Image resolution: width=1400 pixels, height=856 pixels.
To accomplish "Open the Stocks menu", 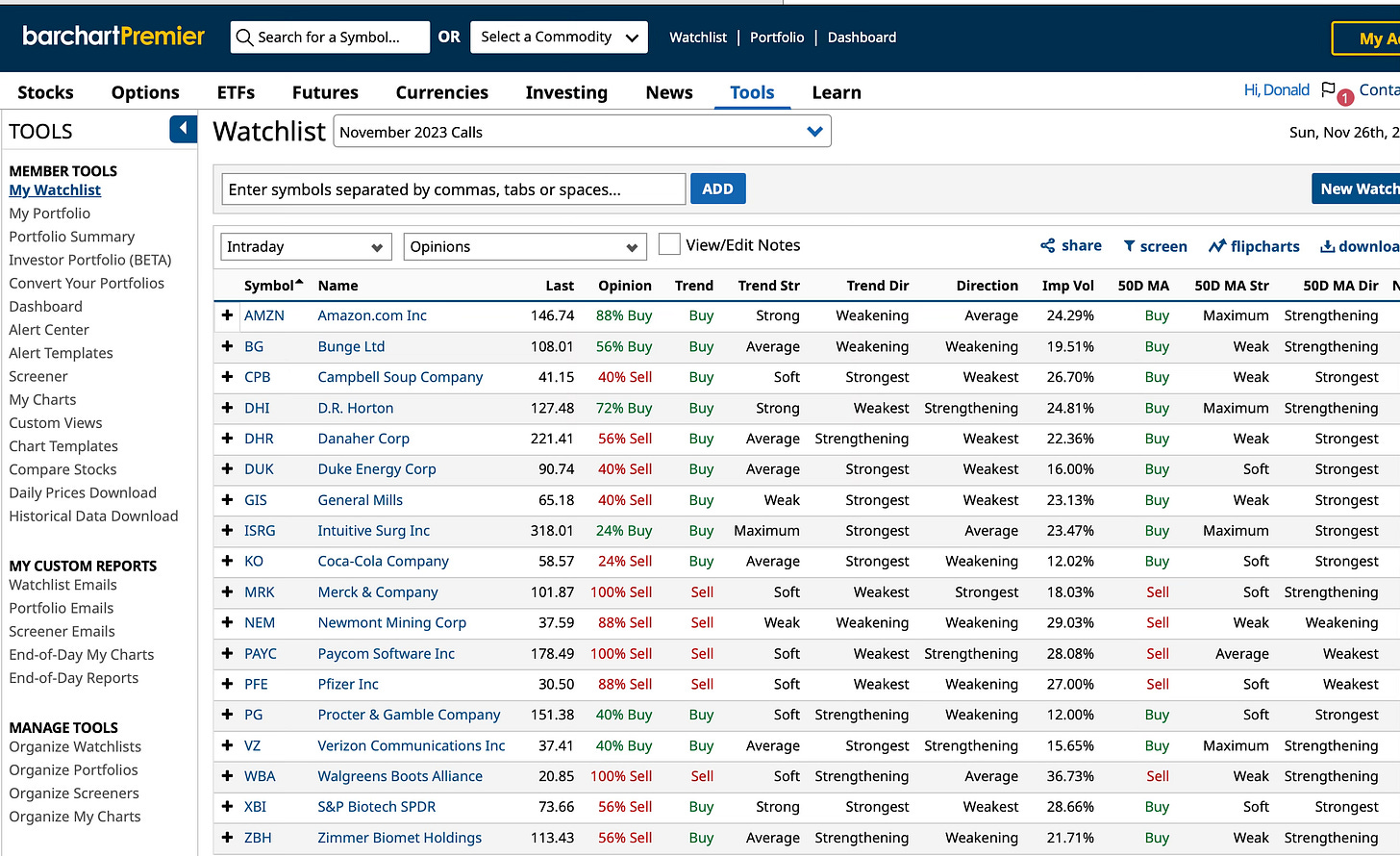I will 45,92.
